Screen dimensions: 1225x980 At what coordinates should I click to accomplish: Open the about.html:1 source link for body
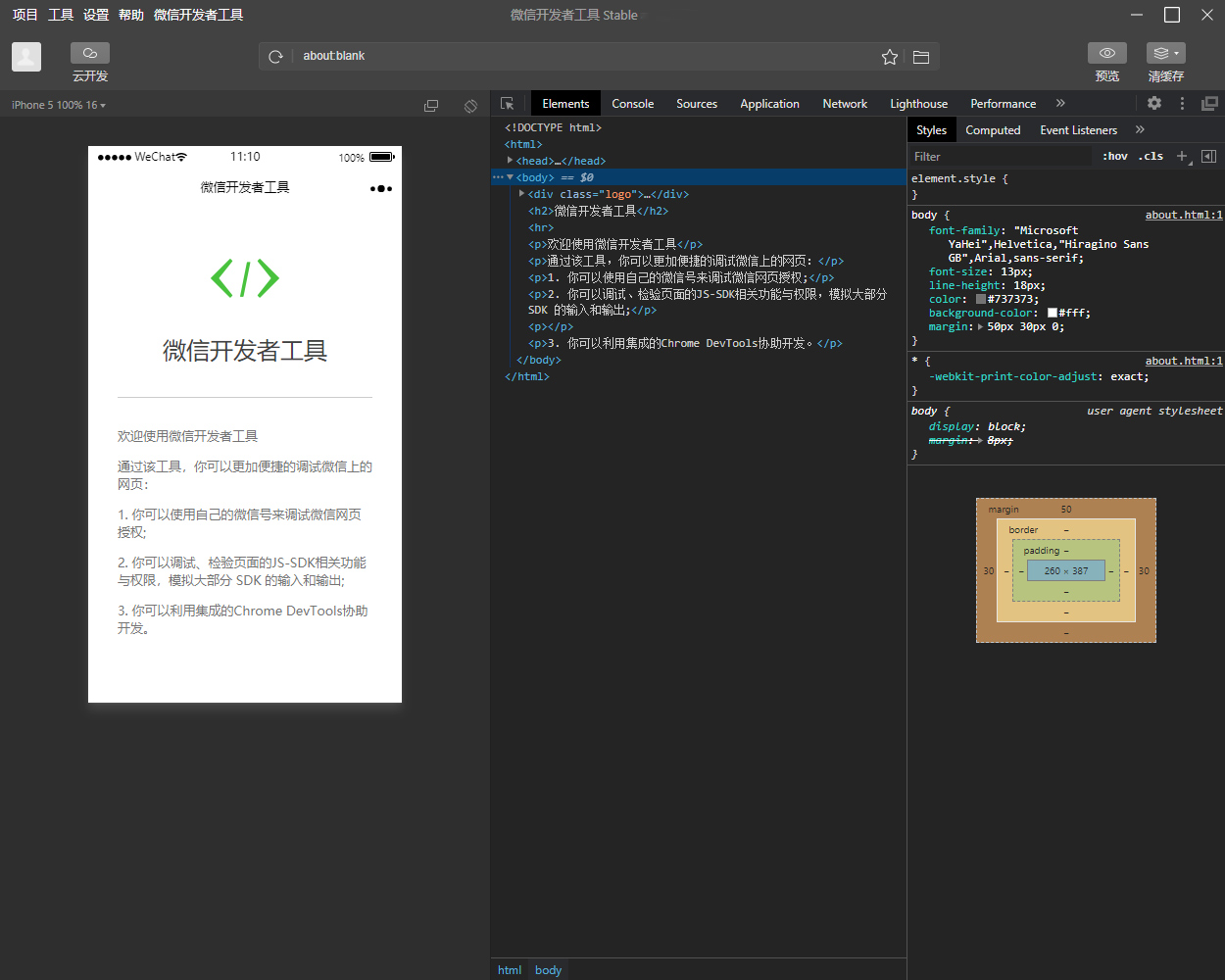coord(1184,216)
